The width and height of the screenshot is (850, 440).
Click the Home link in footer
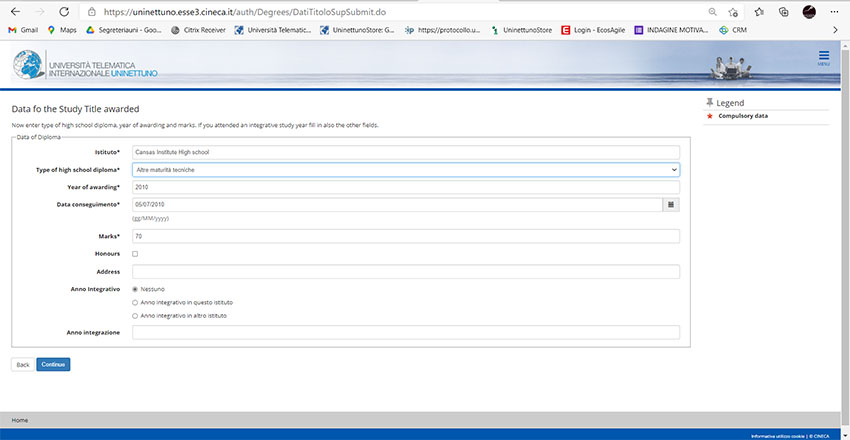pos(20,420)
